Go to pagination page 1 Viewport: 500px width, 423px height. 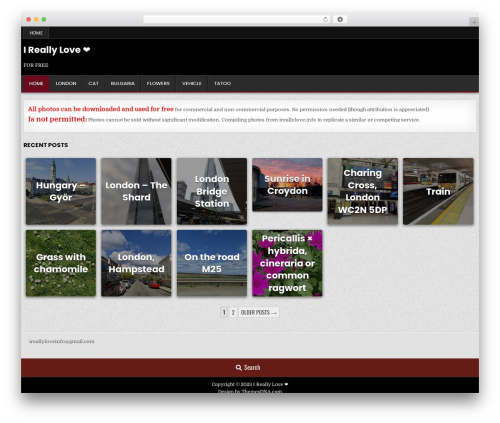pos(224,312)
